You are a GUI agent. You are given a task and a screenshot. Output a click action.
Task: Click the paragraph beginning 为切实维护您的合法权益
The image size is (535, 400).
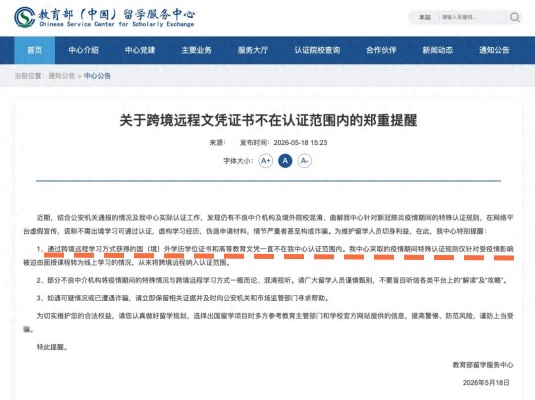pyautogui.click(x=268, y=323)
